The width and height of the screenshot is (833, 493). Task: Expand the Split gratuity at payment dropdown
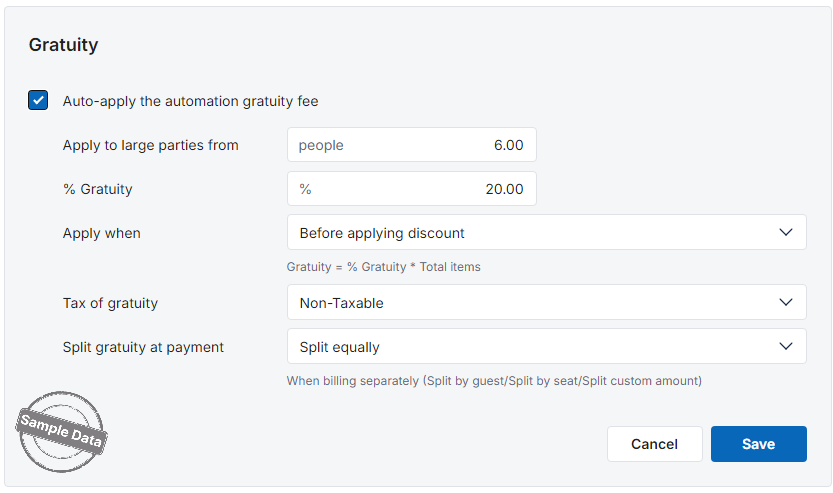click(540, 347)
